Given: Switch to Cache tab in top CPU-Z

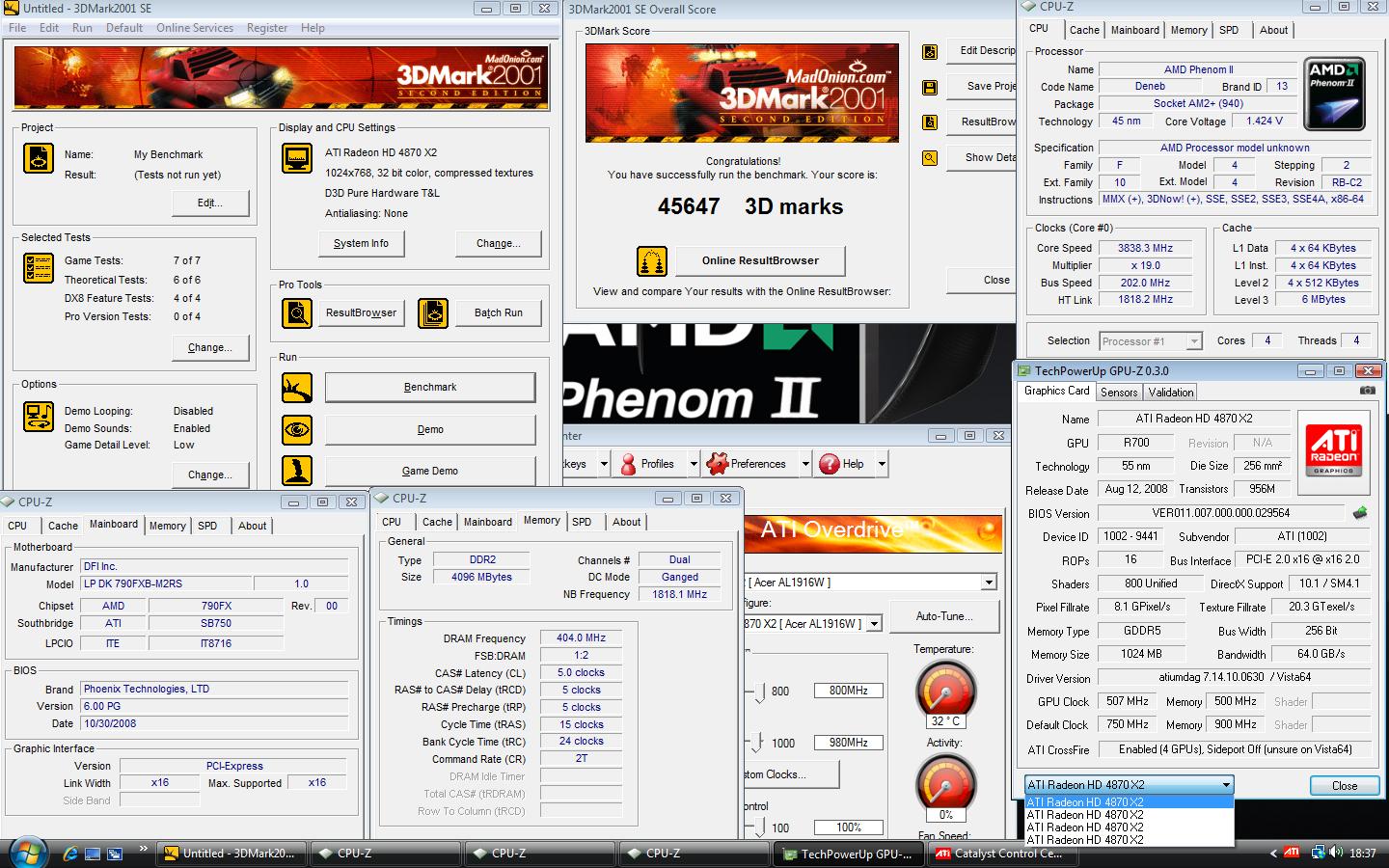Looking at the screenshot, I should tap(1084, 30).
